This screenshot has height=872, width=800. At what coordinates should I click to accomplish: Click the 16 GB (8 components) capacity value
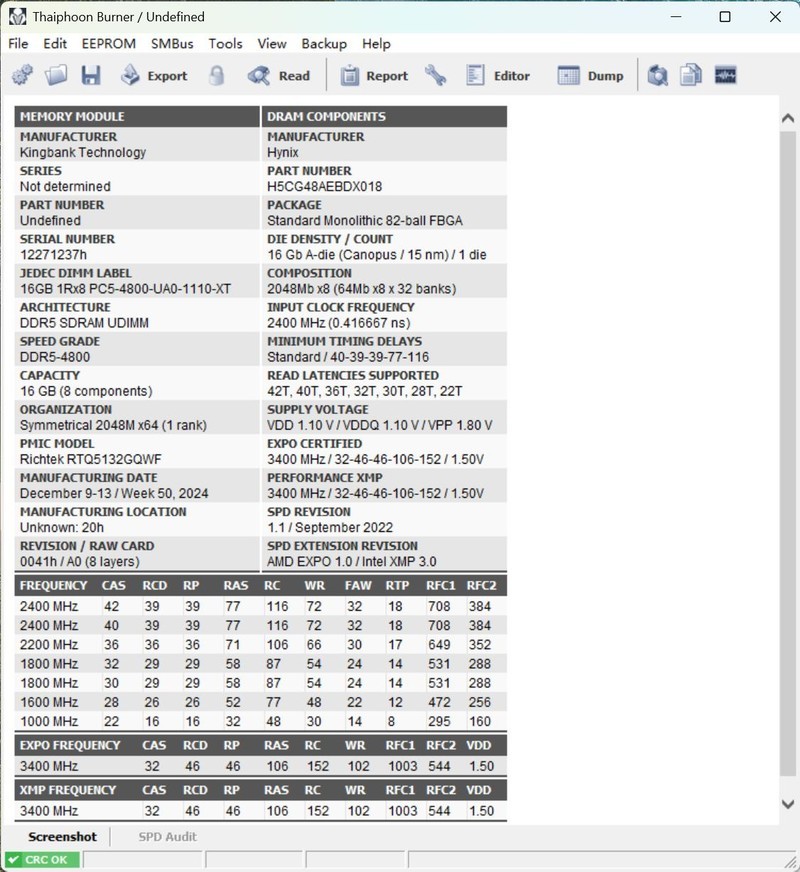86,391
